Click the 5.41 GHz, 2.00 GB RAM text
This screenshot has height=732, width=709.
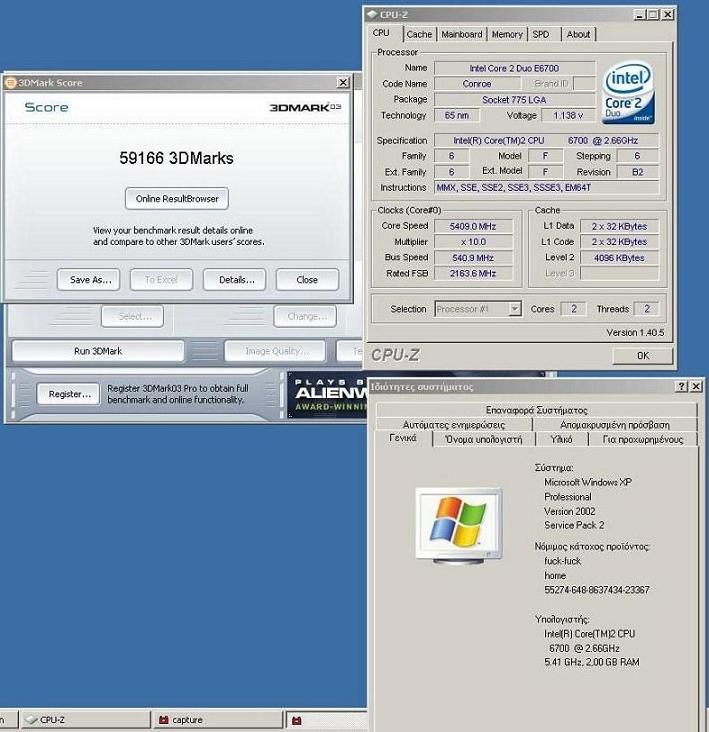coord(592,662)
